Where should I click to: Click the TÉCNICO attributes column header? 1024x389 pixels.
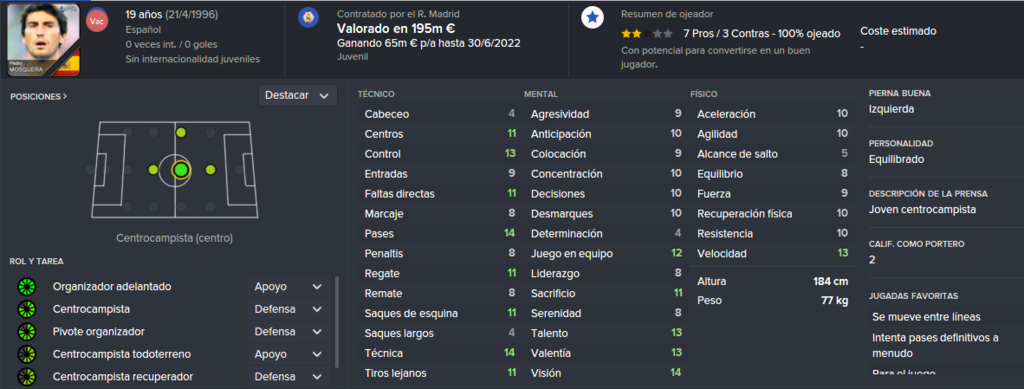(376, 94)
